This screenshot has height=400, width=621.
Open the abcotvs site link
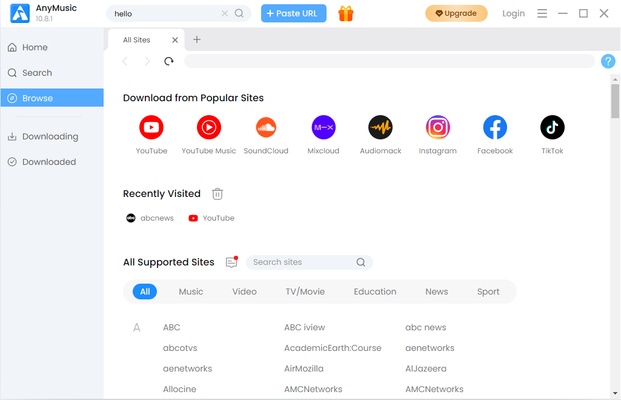pyautogui.click(x=180, y=348)
